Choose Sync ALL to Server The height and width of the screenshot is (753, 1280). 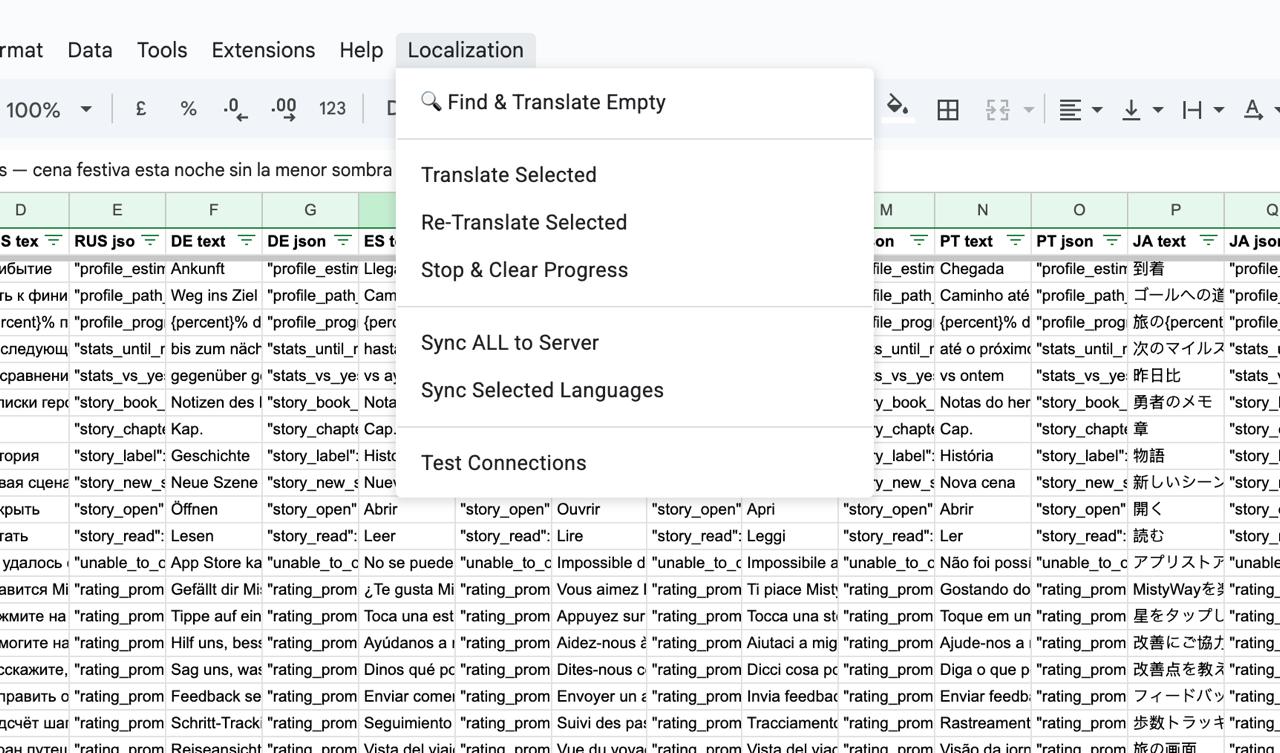pyautogui.click(x=635, y=343)
